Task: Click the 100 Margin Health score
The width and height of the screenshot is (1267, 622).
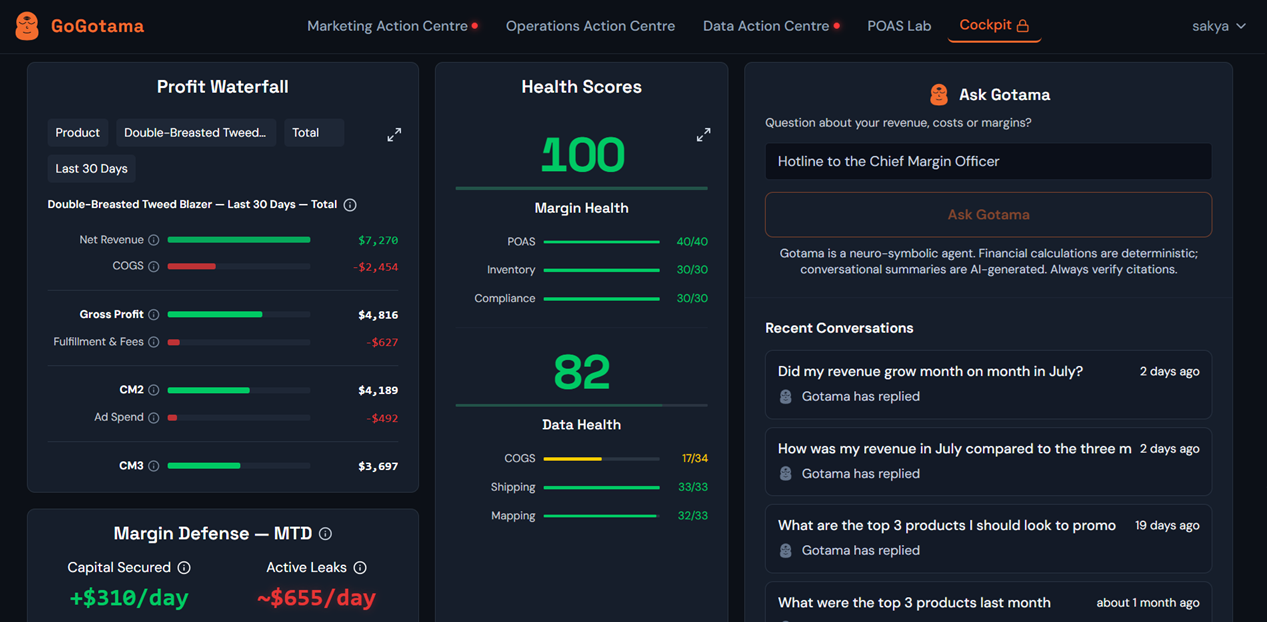Action: tap(582, 156)
